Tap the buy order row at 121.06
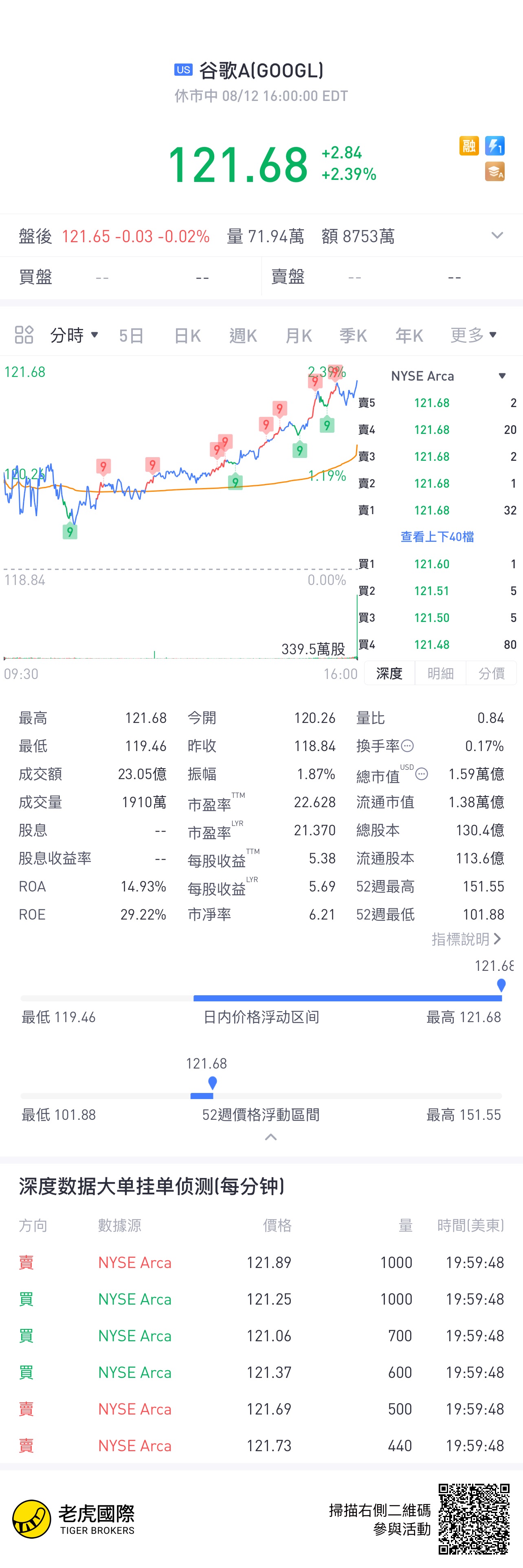 coord(262,1336)
